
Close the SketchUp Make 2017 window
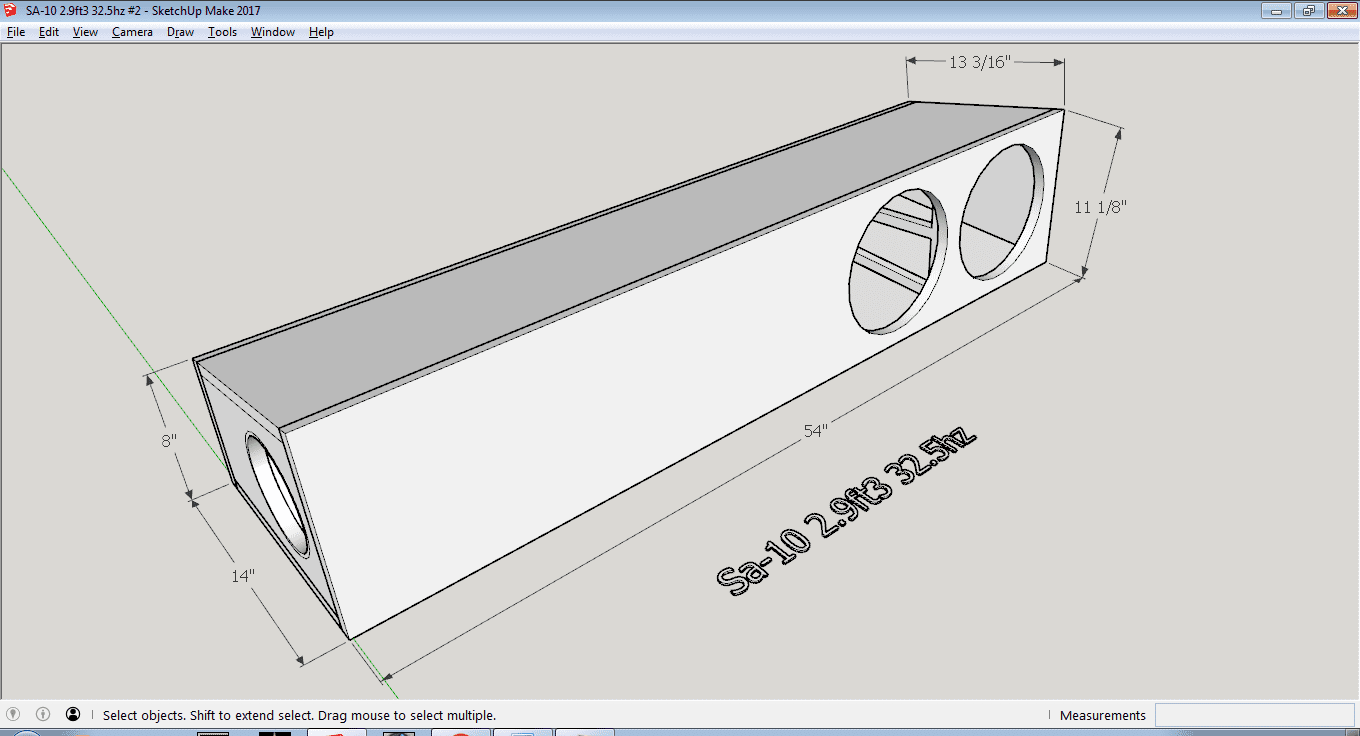pos(1340,11)
